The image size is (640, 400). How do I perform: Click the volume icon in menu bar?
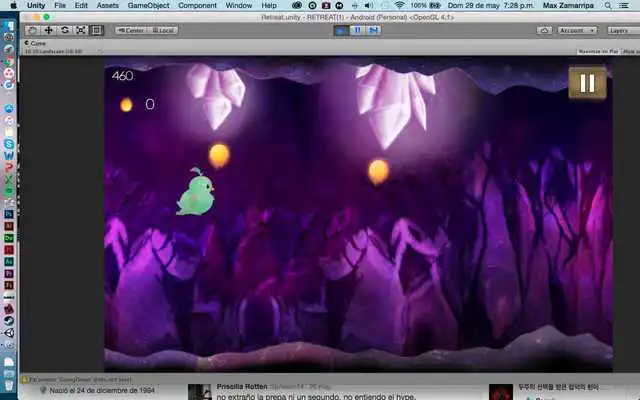pos(369,5)
